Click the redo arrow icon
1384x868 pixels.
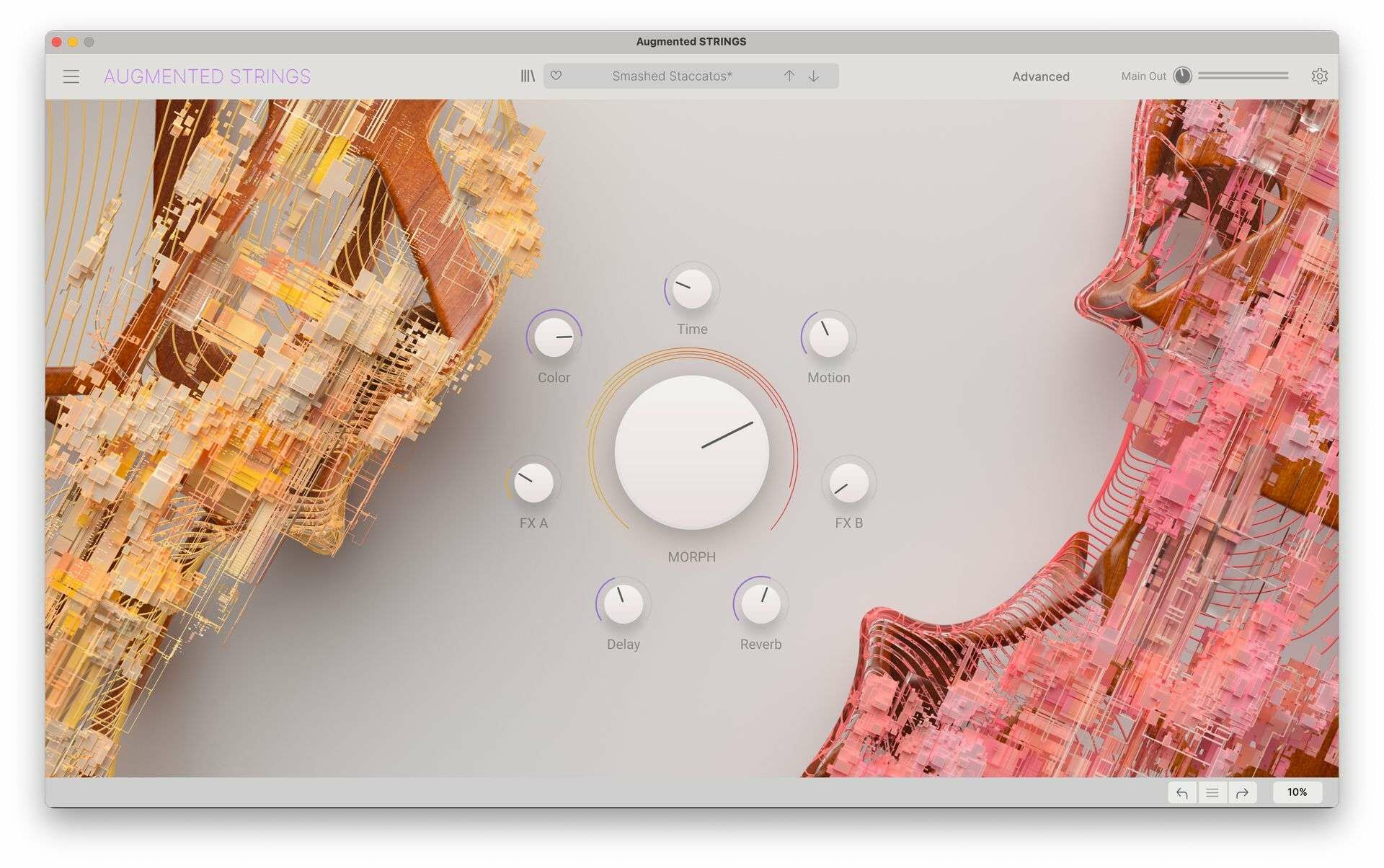[x=1242, y=792]
